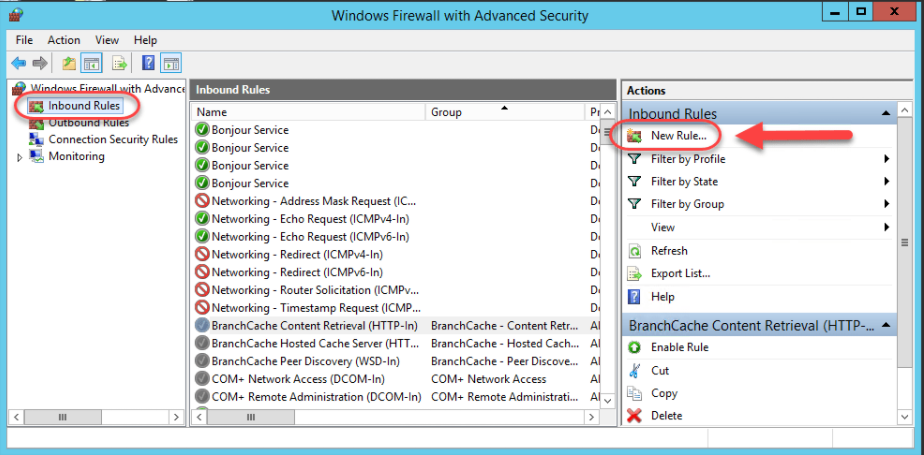
Task: Expand the Monitoring tree node
Action: click(x=19, y=157)
